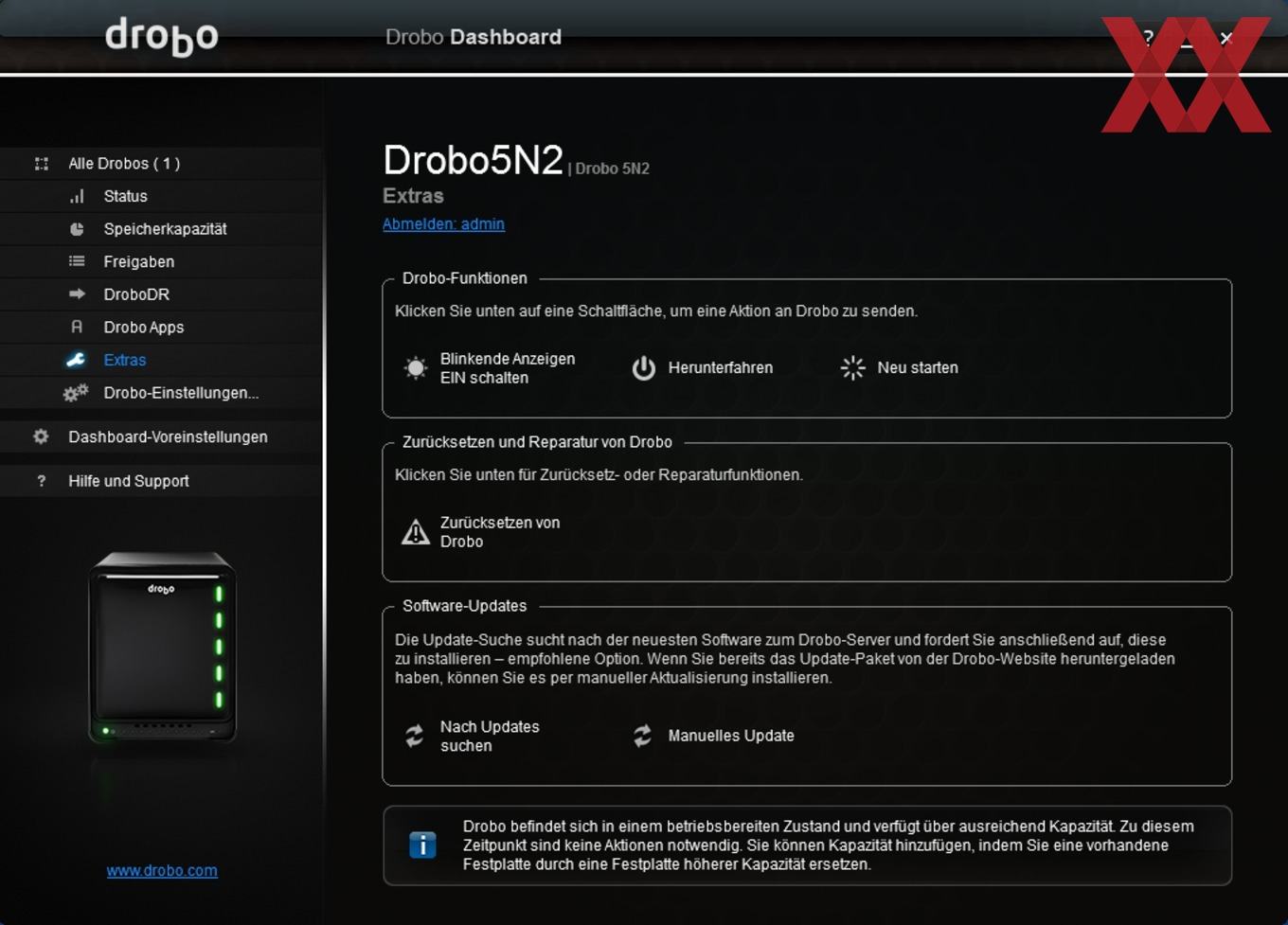This screenshot has width=1288, height=925.
Task: Click the Drobo5N2 device name heading
Action: click(x=473, y=160)
